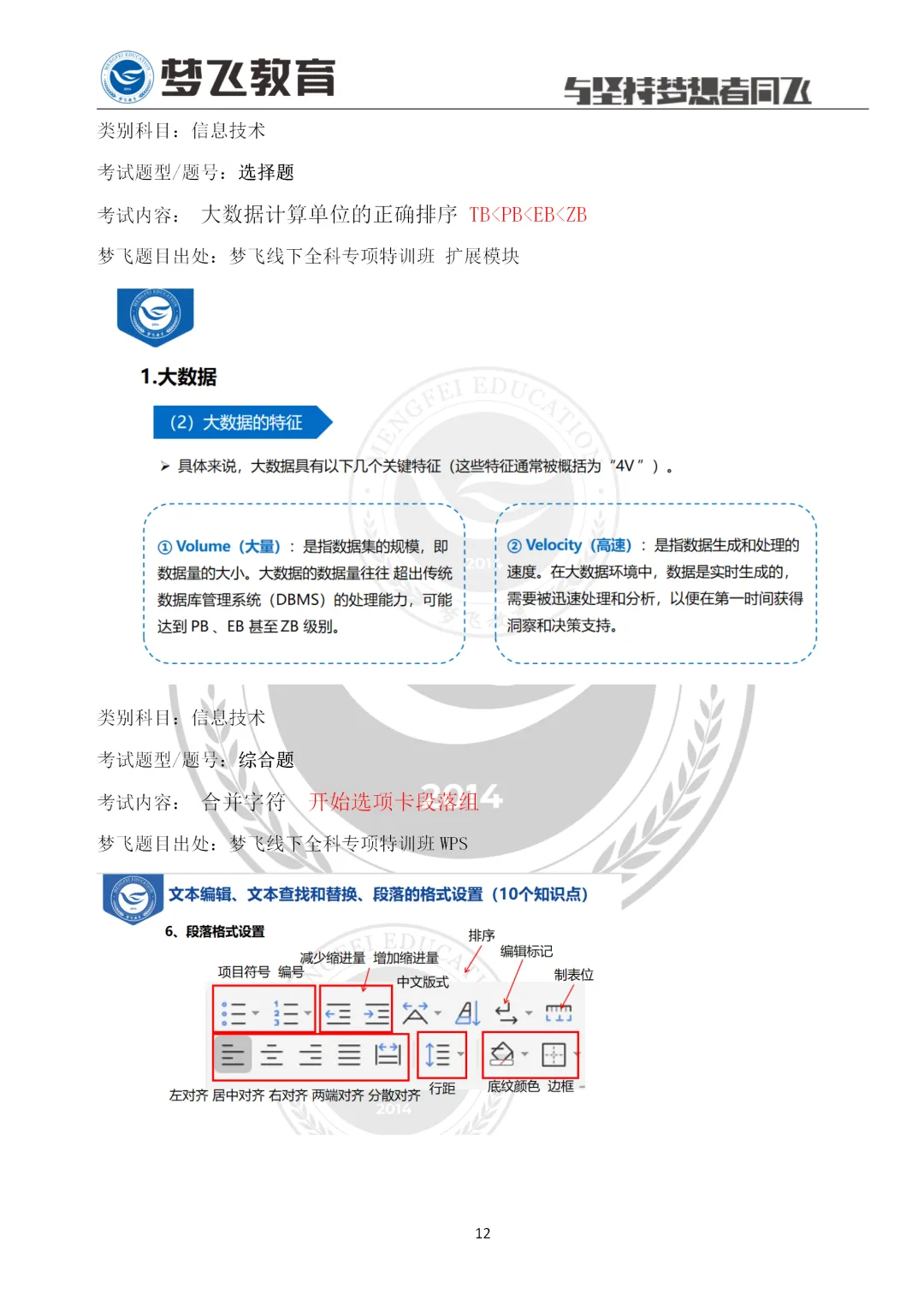Select the 综合题 question type text
Image resolution: width=924 pixels, height=1306 pixels.
pos(269,760)
